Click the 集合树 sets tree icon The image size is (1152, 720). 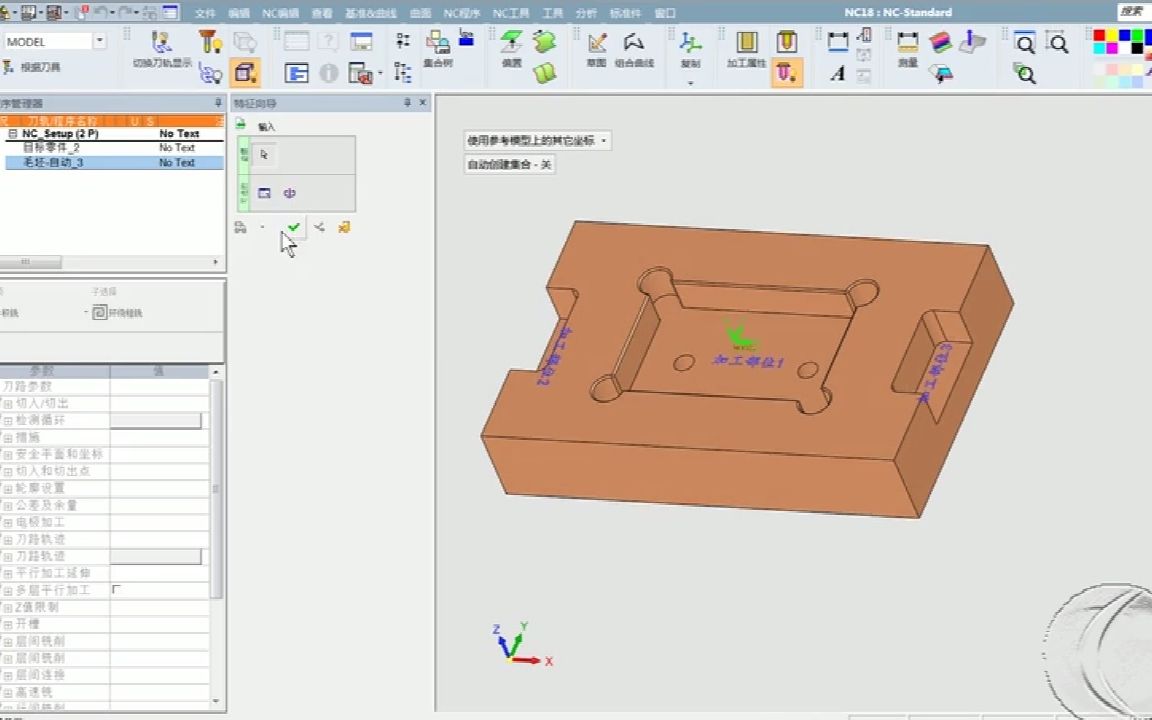437,43
